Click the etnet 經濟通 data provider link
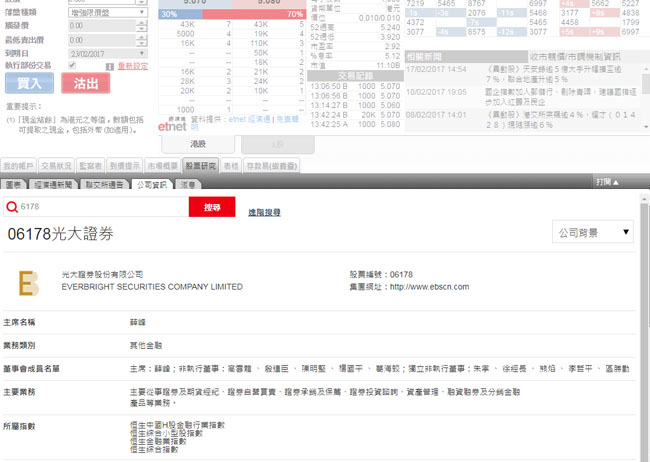Image resolution: width=650 pixels, height=462 pixels. 249,119
